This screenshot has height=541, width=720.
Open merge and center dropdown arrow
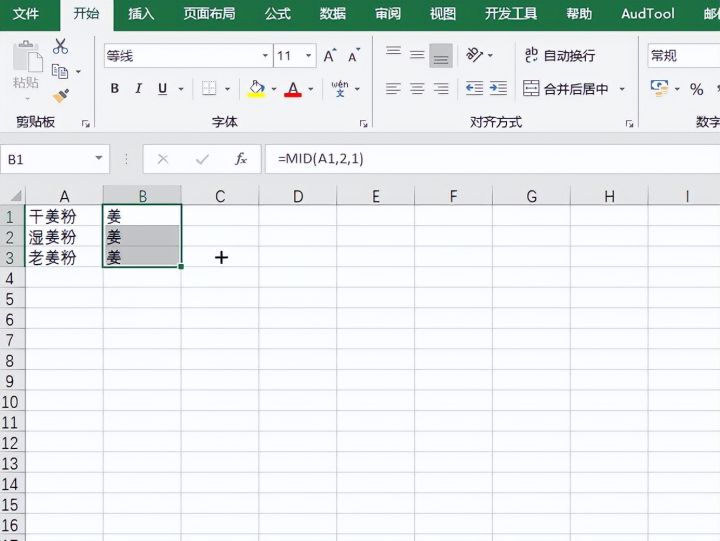click(622, 89)
